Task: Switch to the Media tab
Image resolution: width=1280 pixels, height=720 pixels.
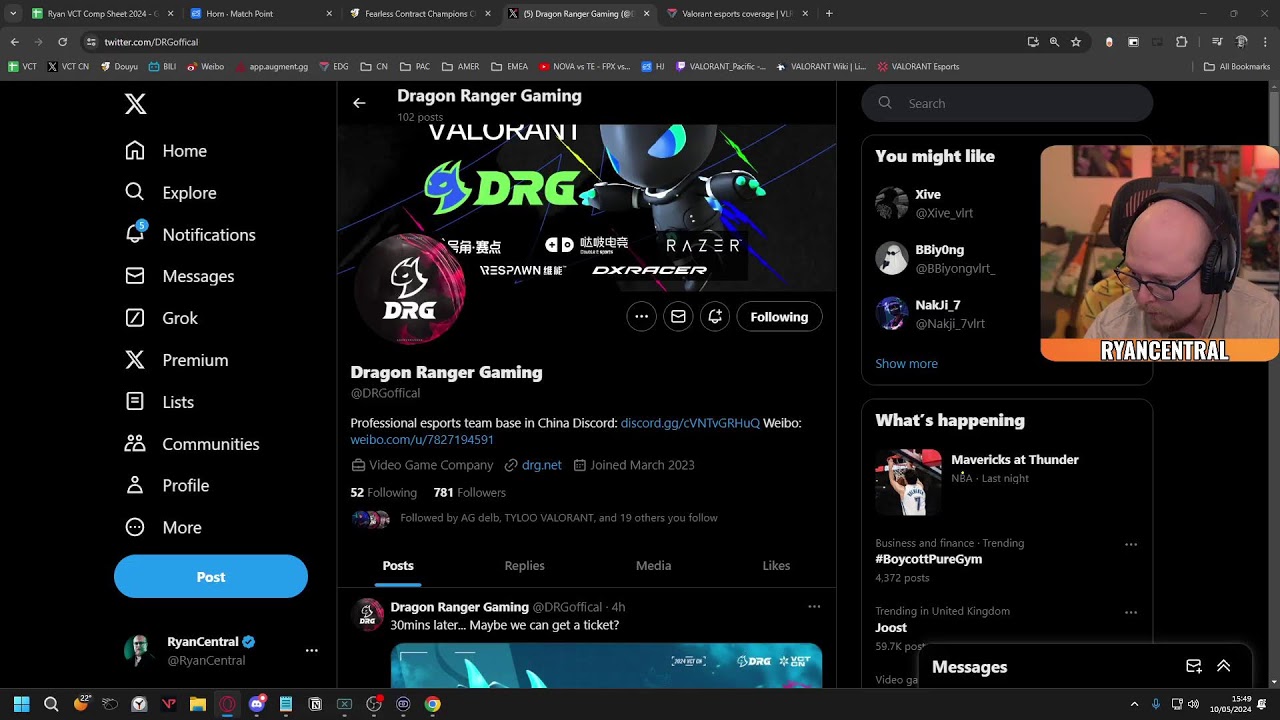Action: point(653,566)
